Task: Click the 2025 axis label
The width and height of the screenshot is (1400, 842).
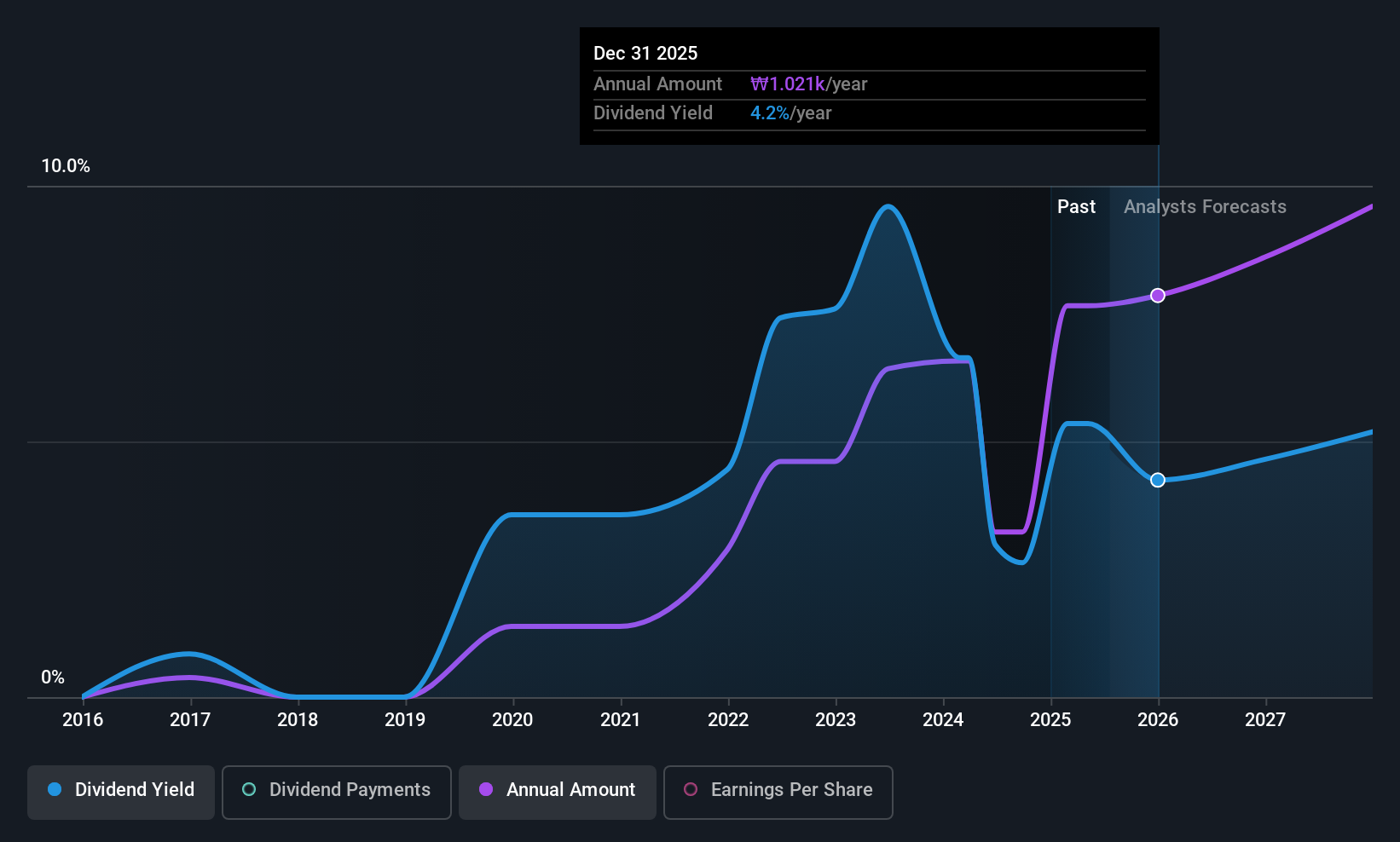Action: (1050, 720)
